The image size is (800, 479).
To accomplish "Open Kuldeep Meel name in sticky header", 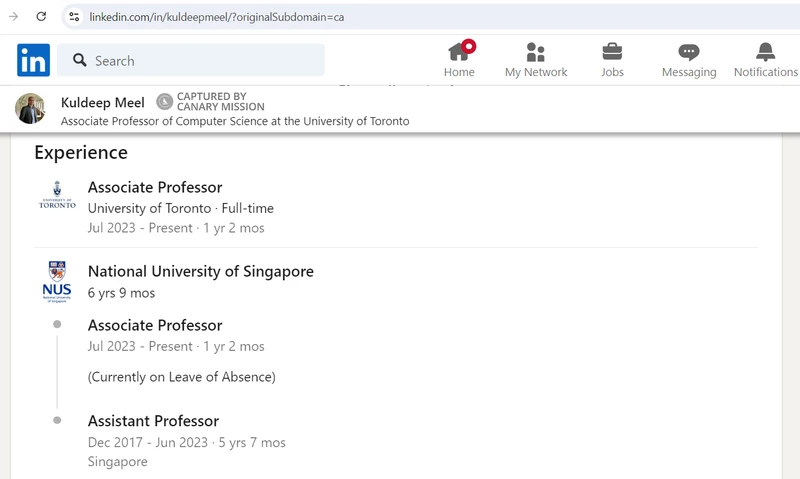I will pos(103,103).
